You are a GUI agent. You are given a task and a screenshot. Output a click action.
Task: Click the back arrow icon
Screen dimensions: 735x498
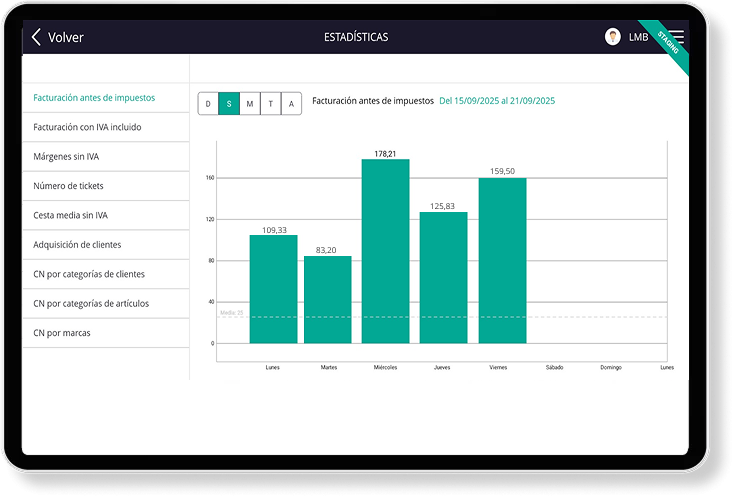click(x=37, y=38)
